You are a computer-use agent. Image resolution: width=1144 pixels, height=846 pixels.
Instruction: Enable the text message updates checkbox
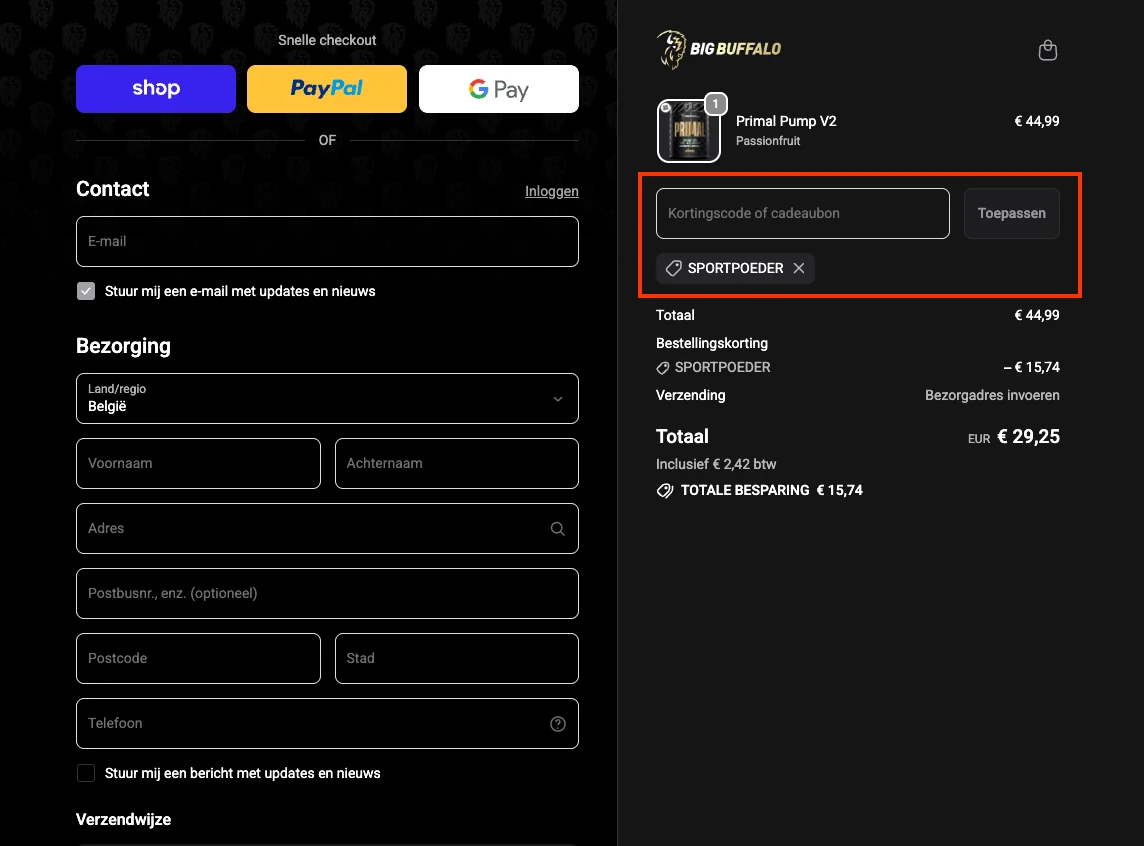coord(86,773)
